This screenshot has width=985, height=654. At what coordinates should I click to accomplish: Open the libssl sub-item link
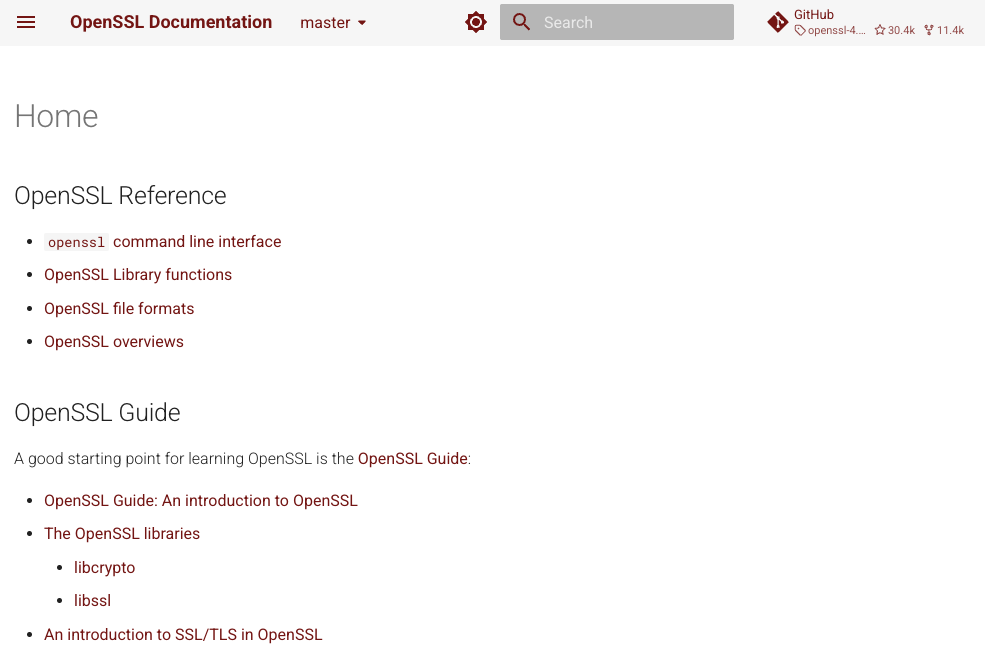92,601
